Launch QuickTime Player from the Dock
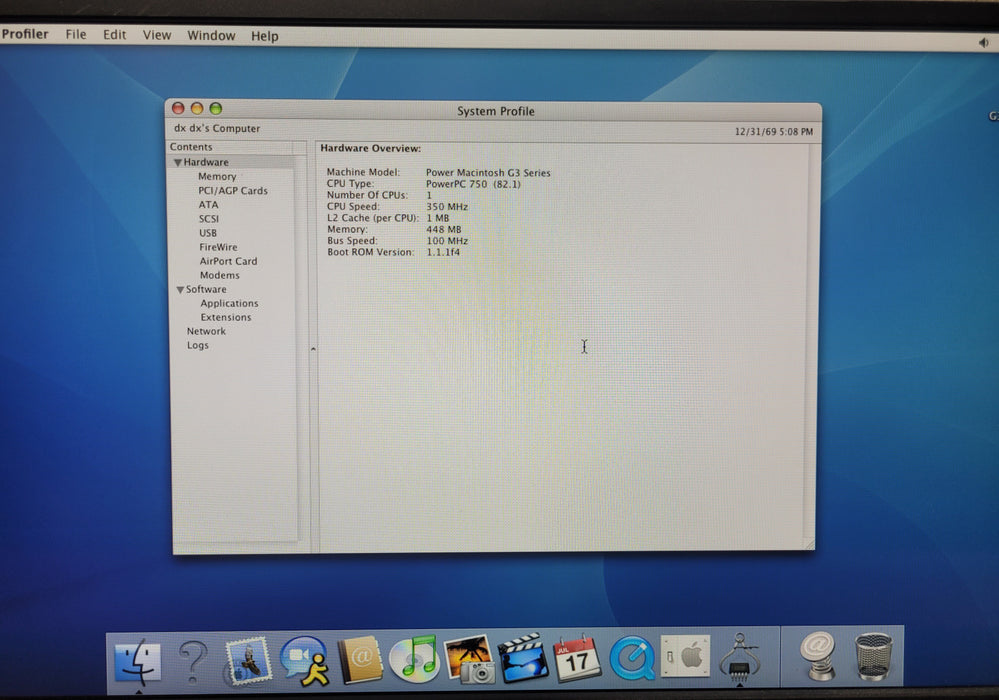This screenshot has height=700, width=999. [632, 659]
